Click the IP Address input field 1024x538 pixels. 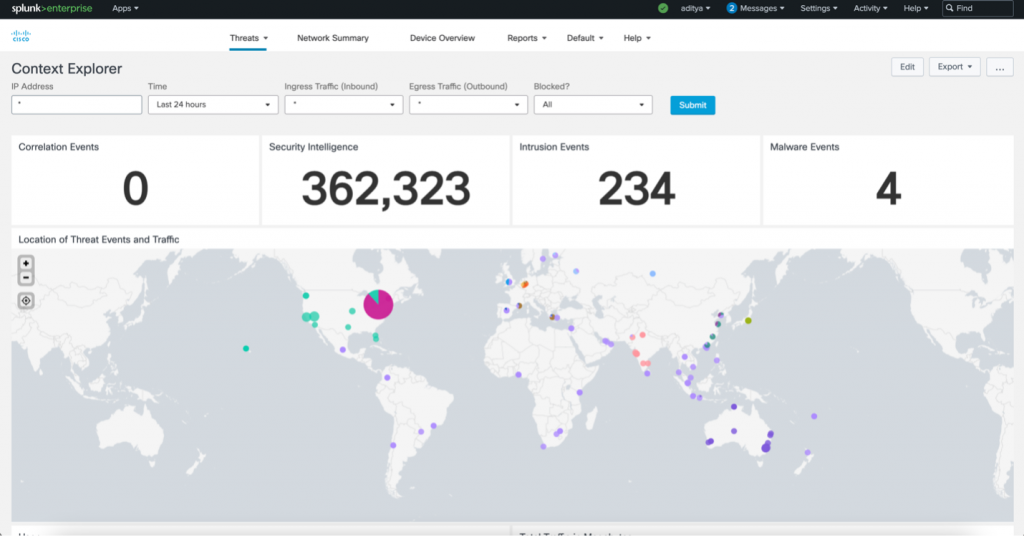click(77, 105)
